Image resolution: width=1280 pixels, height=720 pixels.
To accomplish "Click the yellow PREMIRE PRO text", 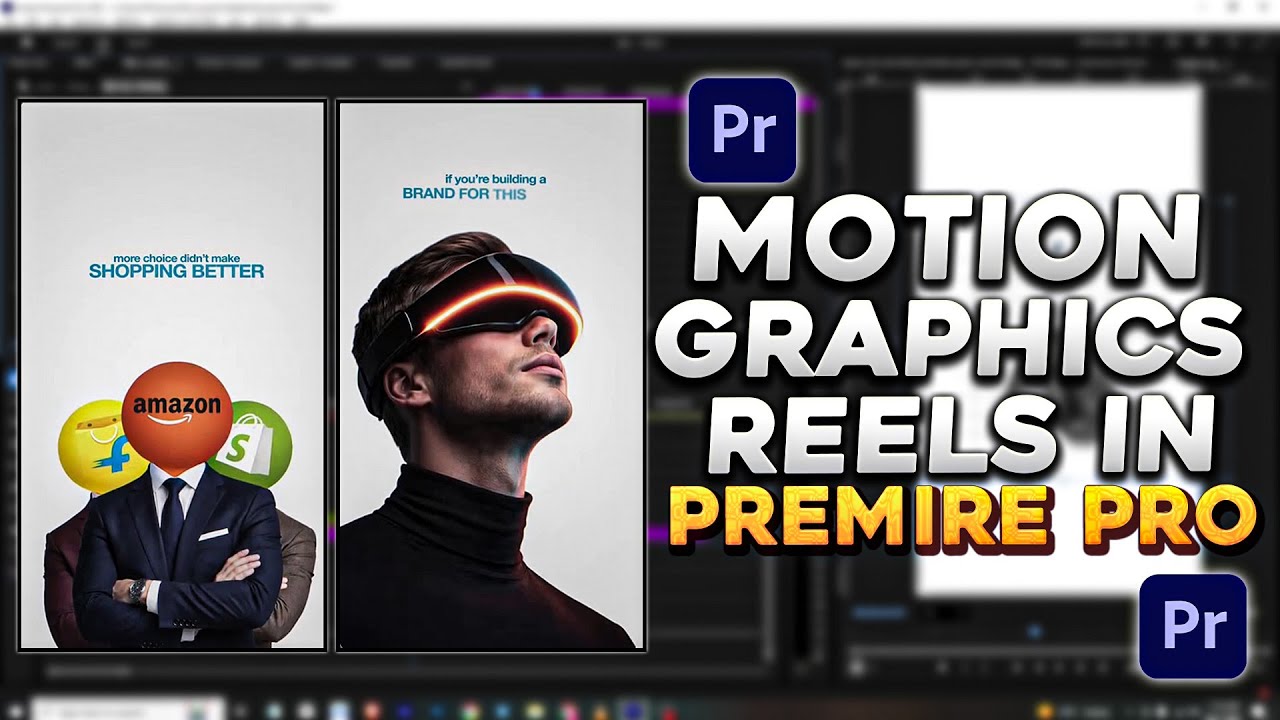I will tap(962, 518).
